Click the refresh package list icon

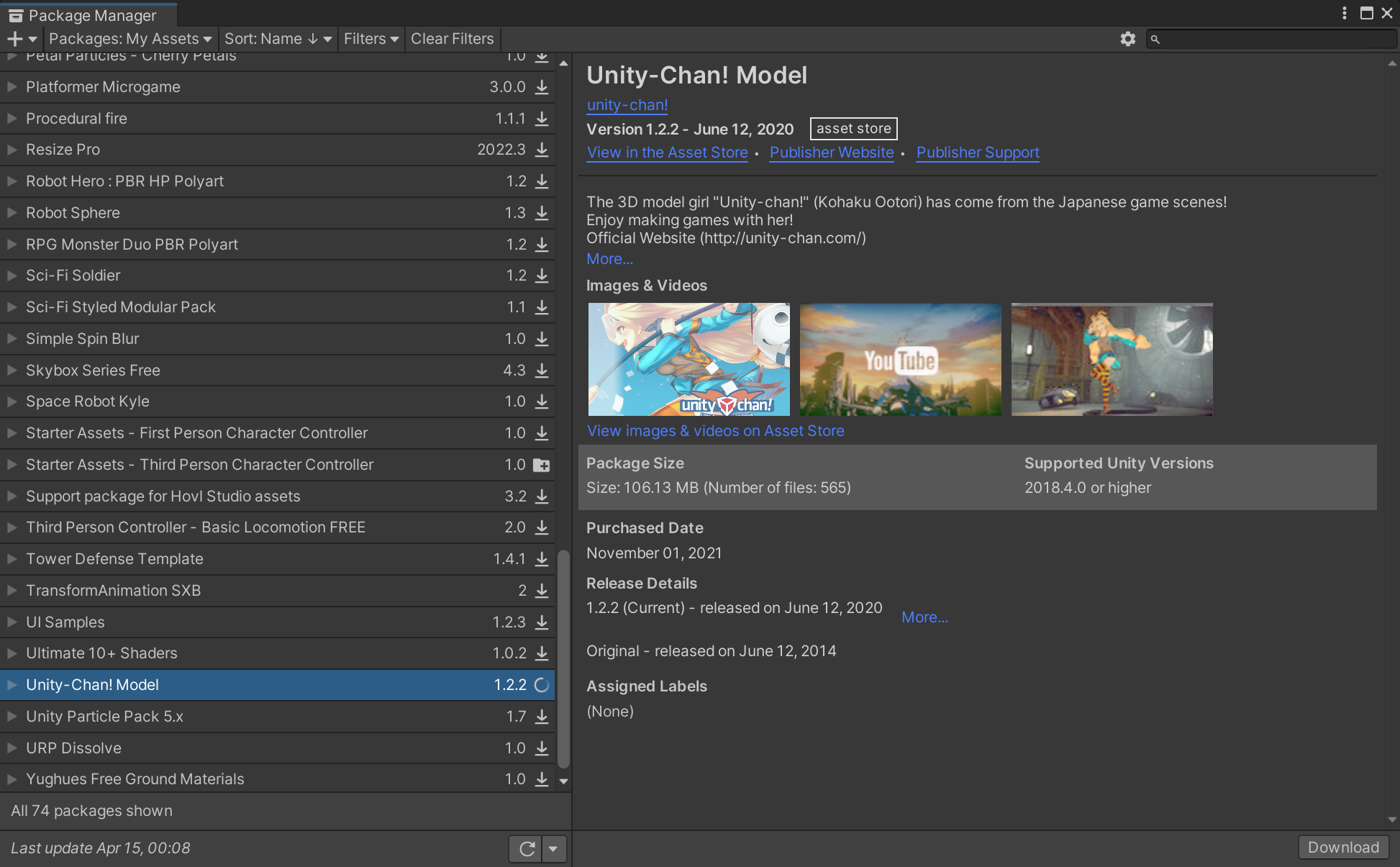tap(527, 849)
